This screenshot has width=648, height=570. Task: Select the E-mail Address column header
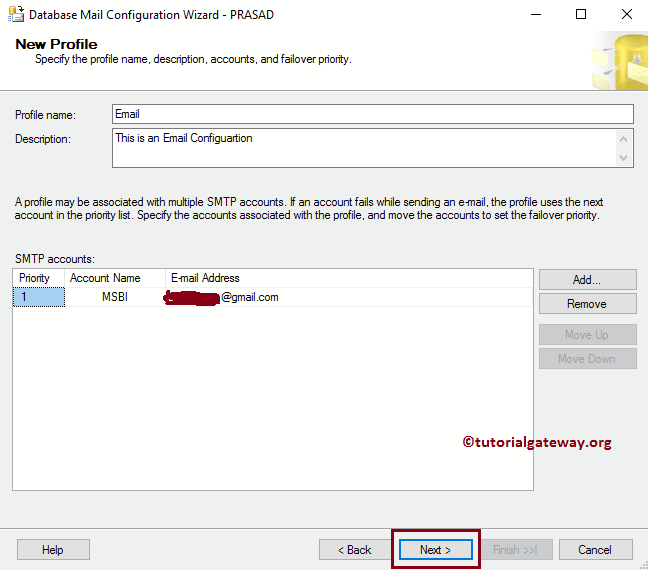coord(349,278)
